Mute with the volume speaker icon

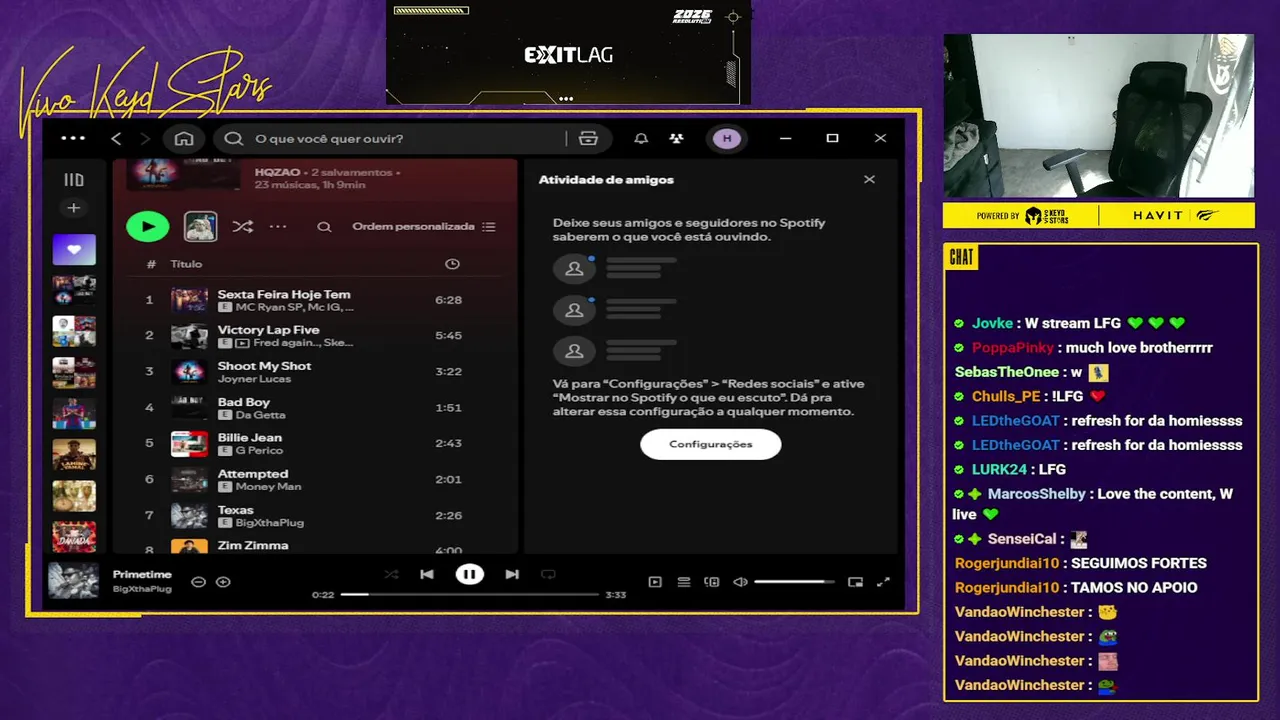[740, 581]
